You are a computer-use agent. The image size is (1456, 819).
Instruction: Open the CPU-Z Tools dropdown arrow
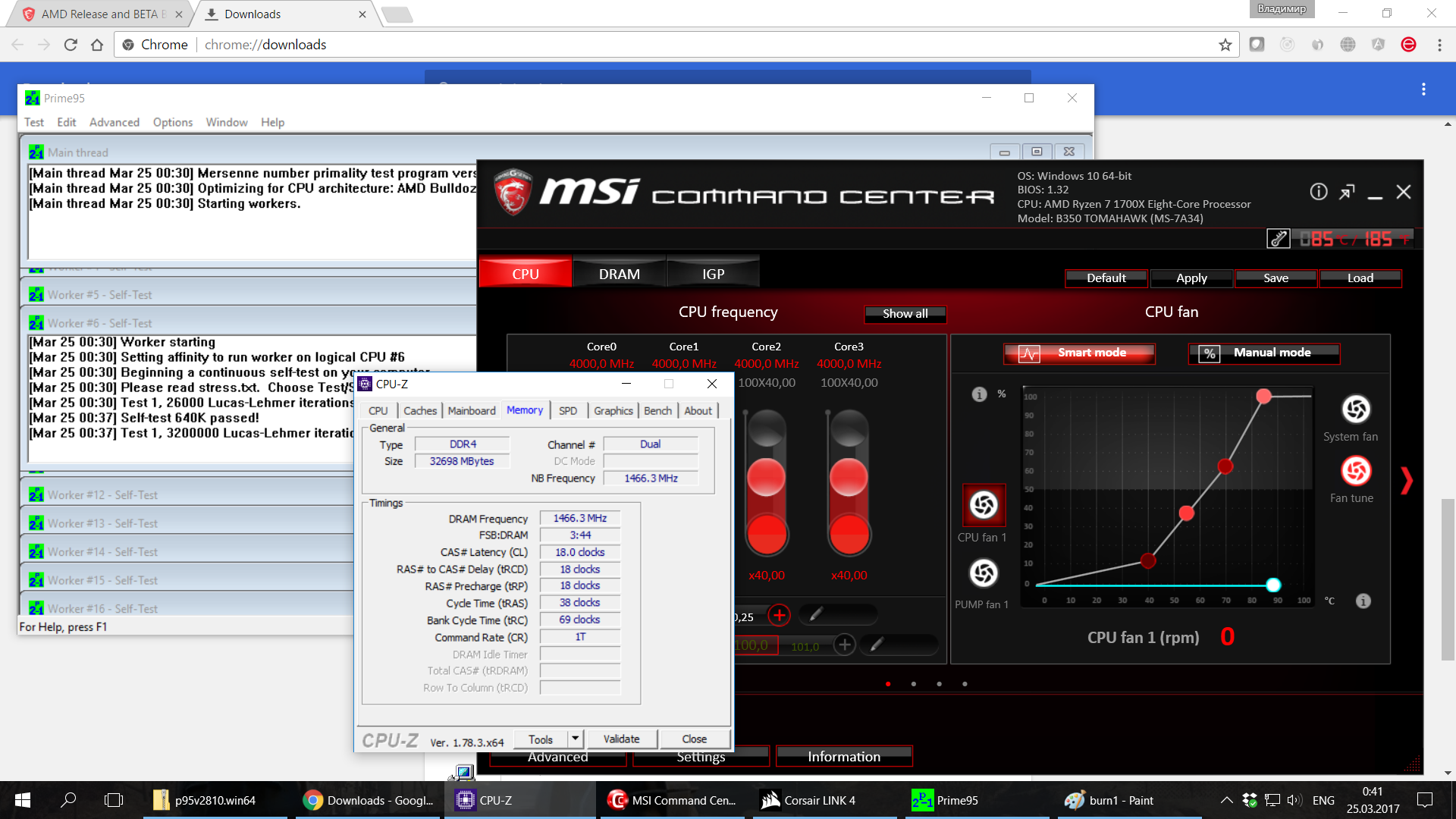pos(575,739)
